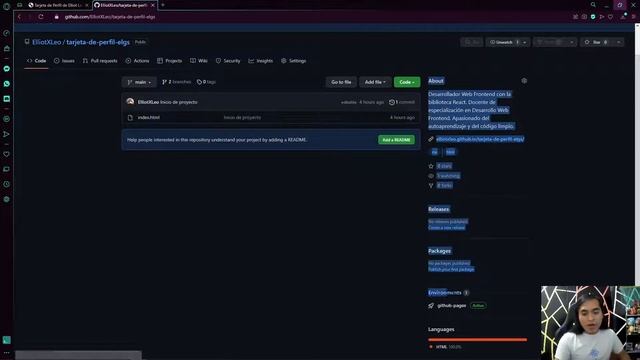Open the ElliotXLeo commit author avatar
Screen dimensions: 640x360
click(x=130, y=102)
